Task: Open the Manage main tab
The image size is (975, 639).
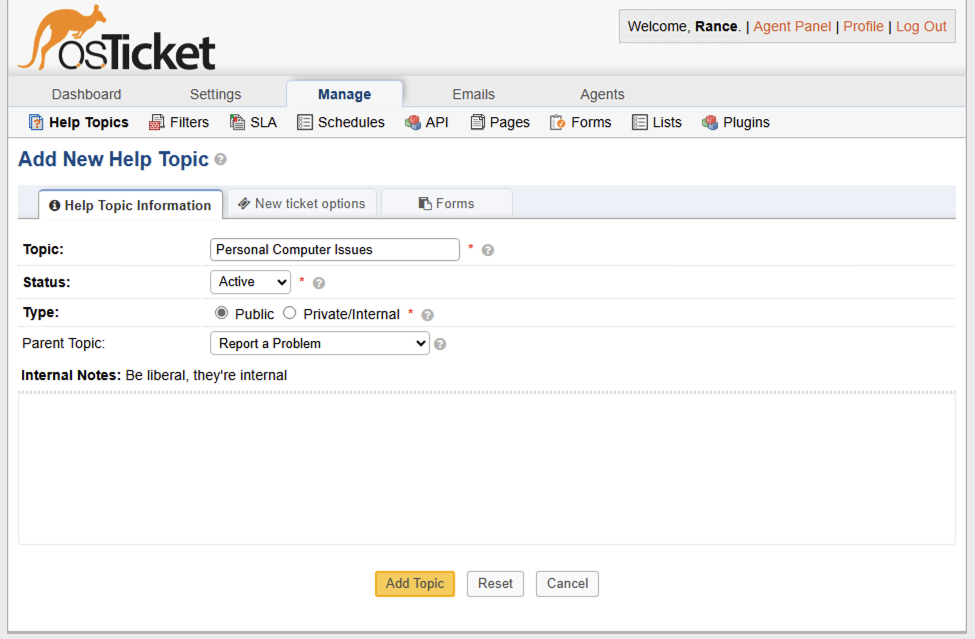Action: (x=344, y=94)
